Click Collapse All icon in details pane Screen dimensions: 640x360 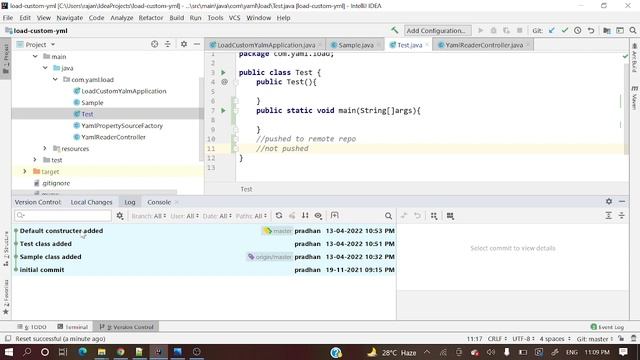(621, 216)
